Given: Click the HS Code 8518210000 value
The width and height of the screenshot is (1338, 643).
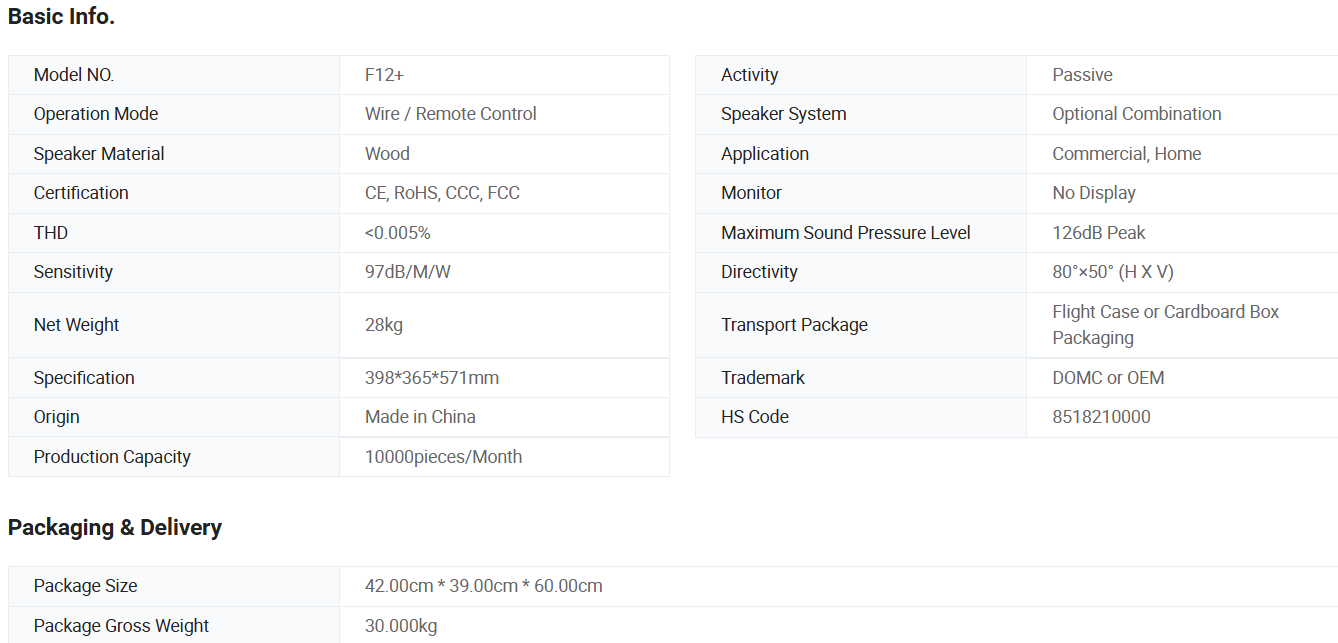Looking at the screenshot, I should point(1101,417).
